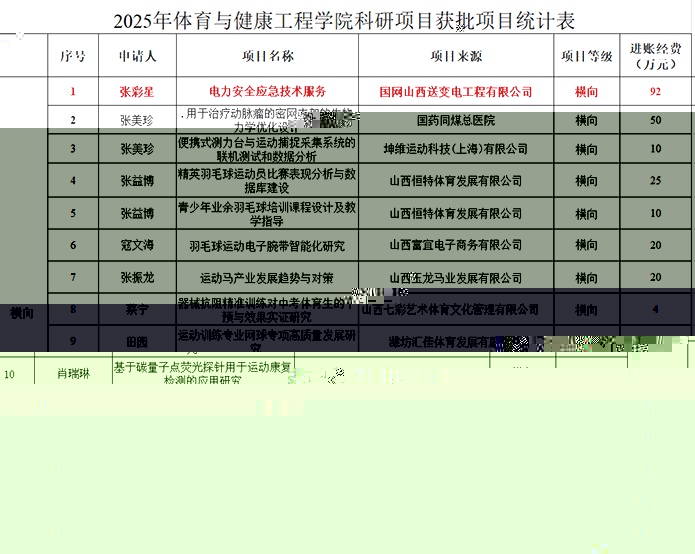This screenshot has height=554, width=695.
Task: Click source cell 山西七彩艺术体育文化管理有限公司
Action: [x=455, y=310]
